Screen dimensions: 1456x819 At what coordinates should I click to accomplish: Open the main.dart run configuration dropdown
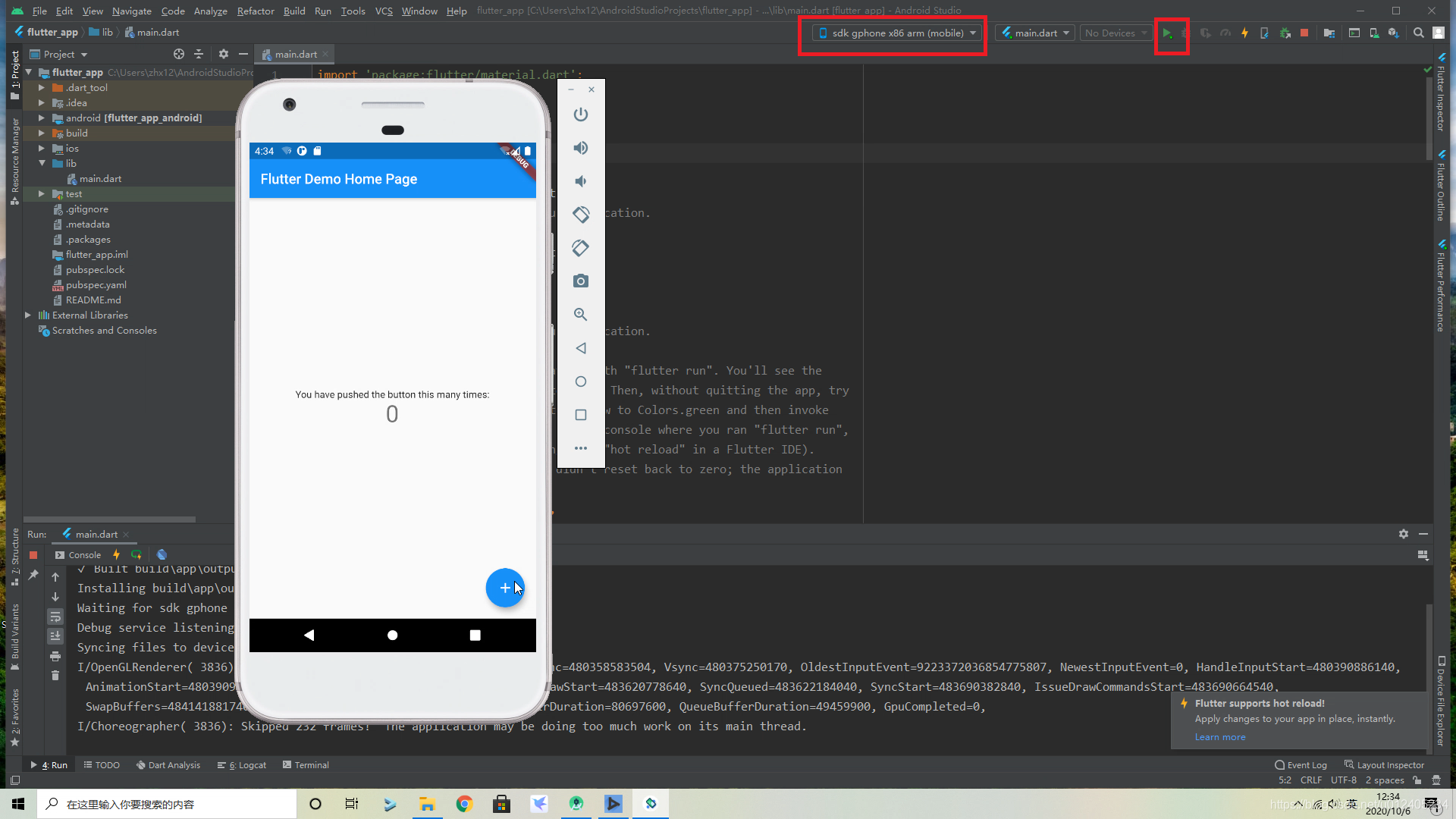coord(1035,33)
